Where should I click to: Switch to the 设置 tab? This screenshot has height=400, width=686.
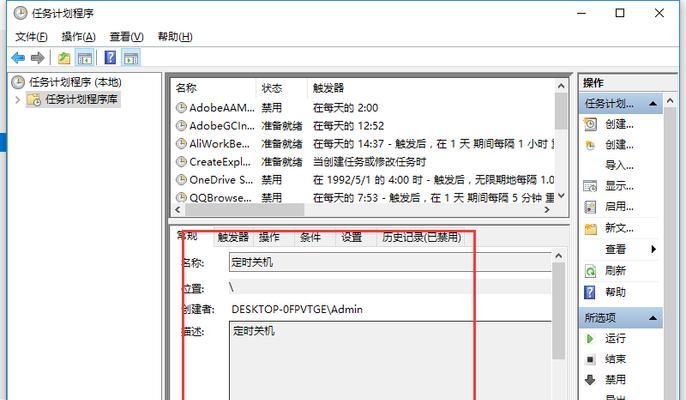352,238
